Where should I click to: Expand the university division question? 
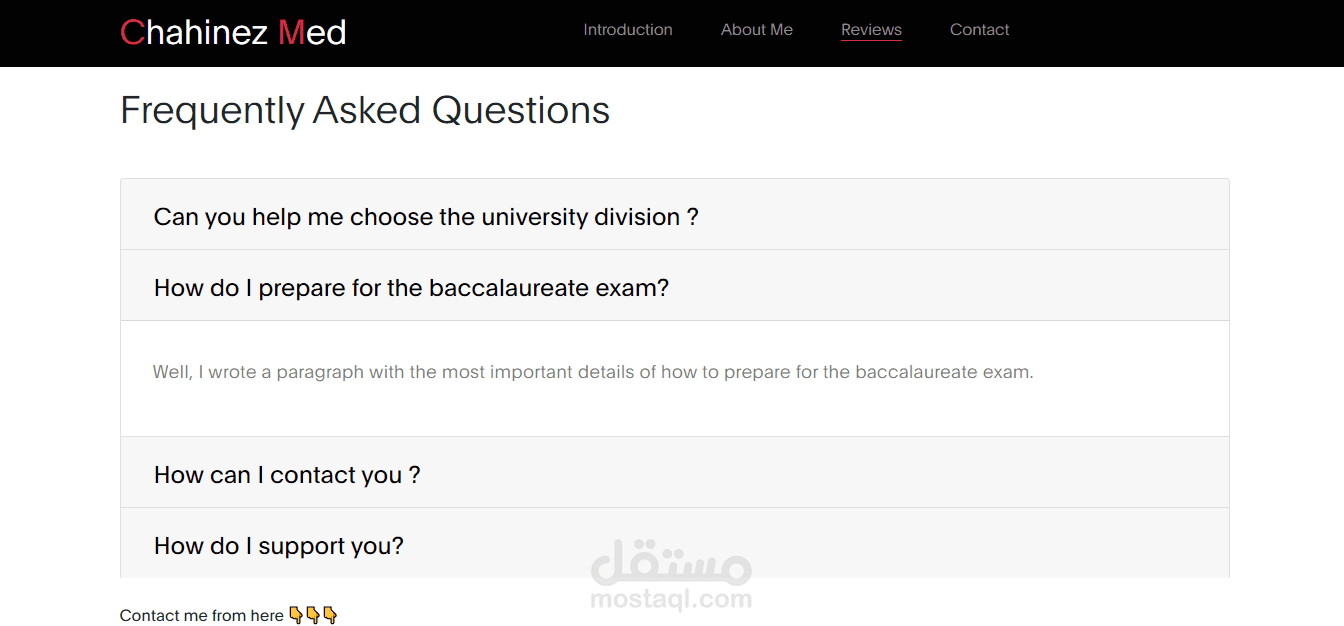pyautogui.click(x=426, y=217)
